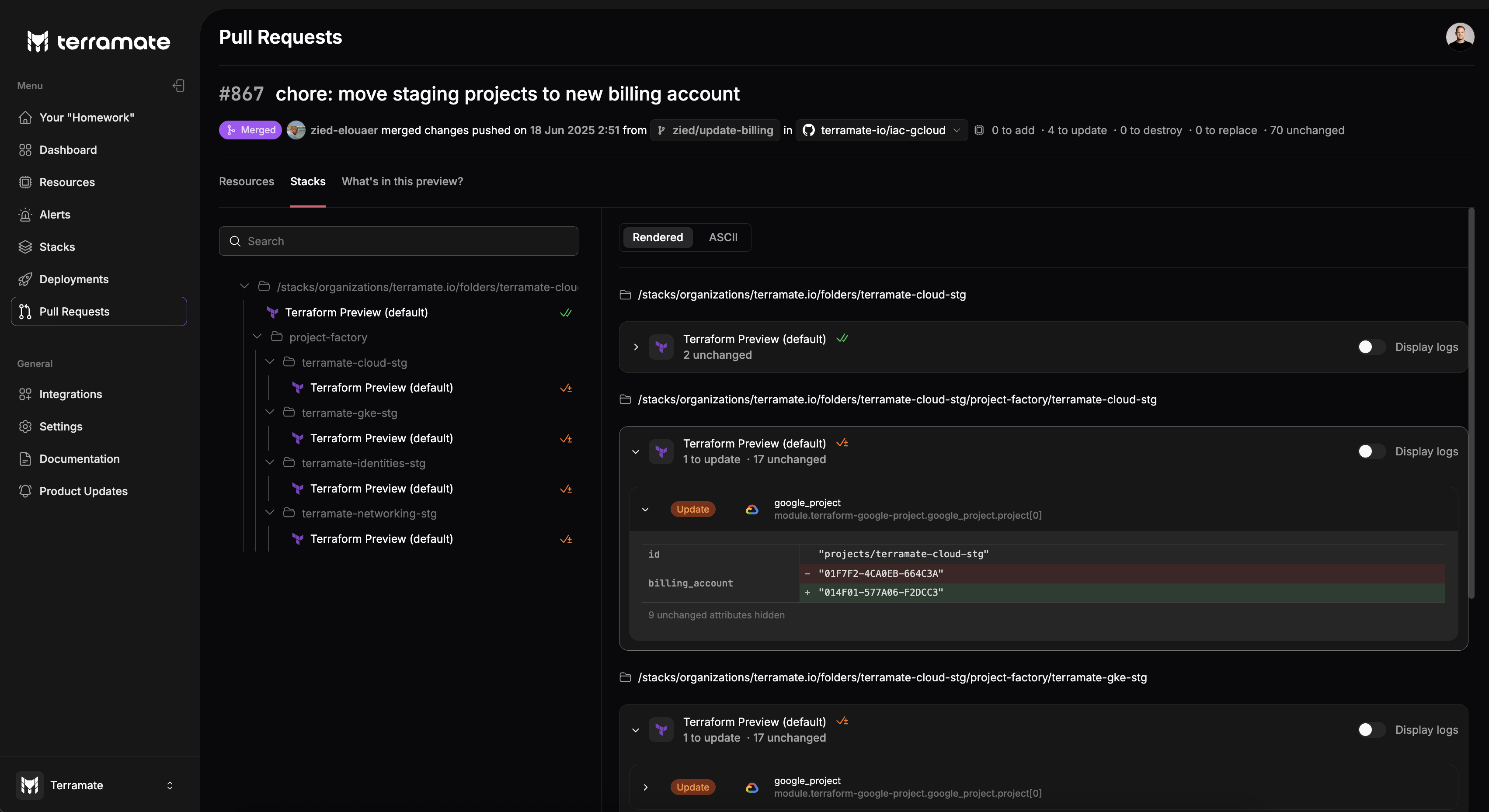Open the Resources tab
Image resolution: width=1489 pixels, height=812 pixels.
tap(246, 181)
